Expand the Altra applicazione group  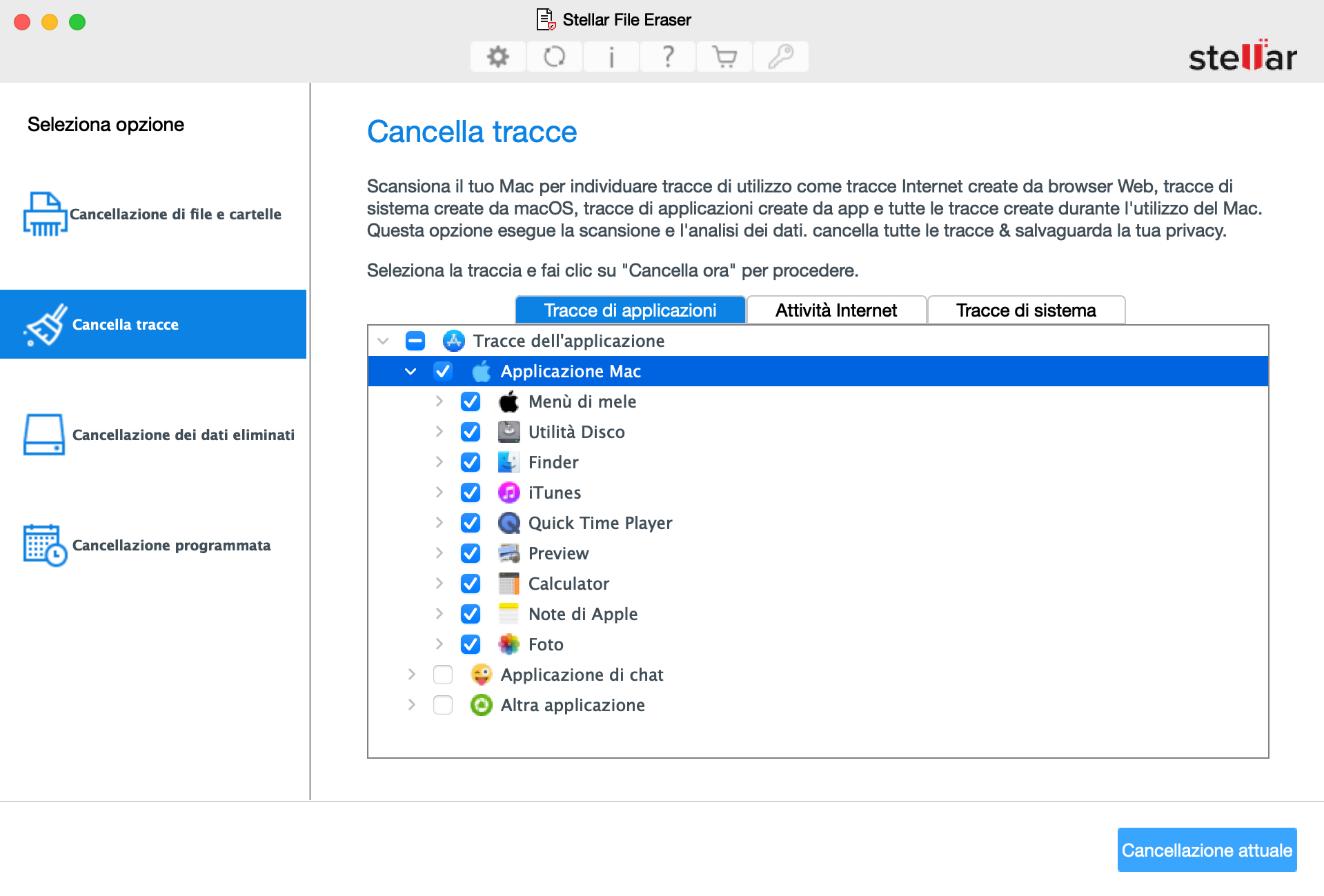pyautogui.click(x=411, y=704)
